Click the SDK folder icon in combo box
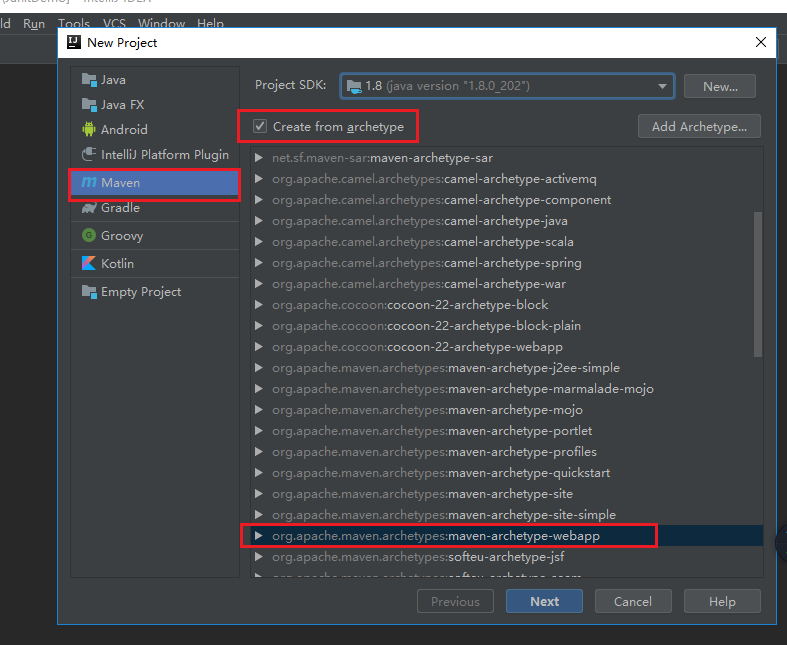This screenshot has width=787, height=645. pyautogui.click(x=354, y=86)
